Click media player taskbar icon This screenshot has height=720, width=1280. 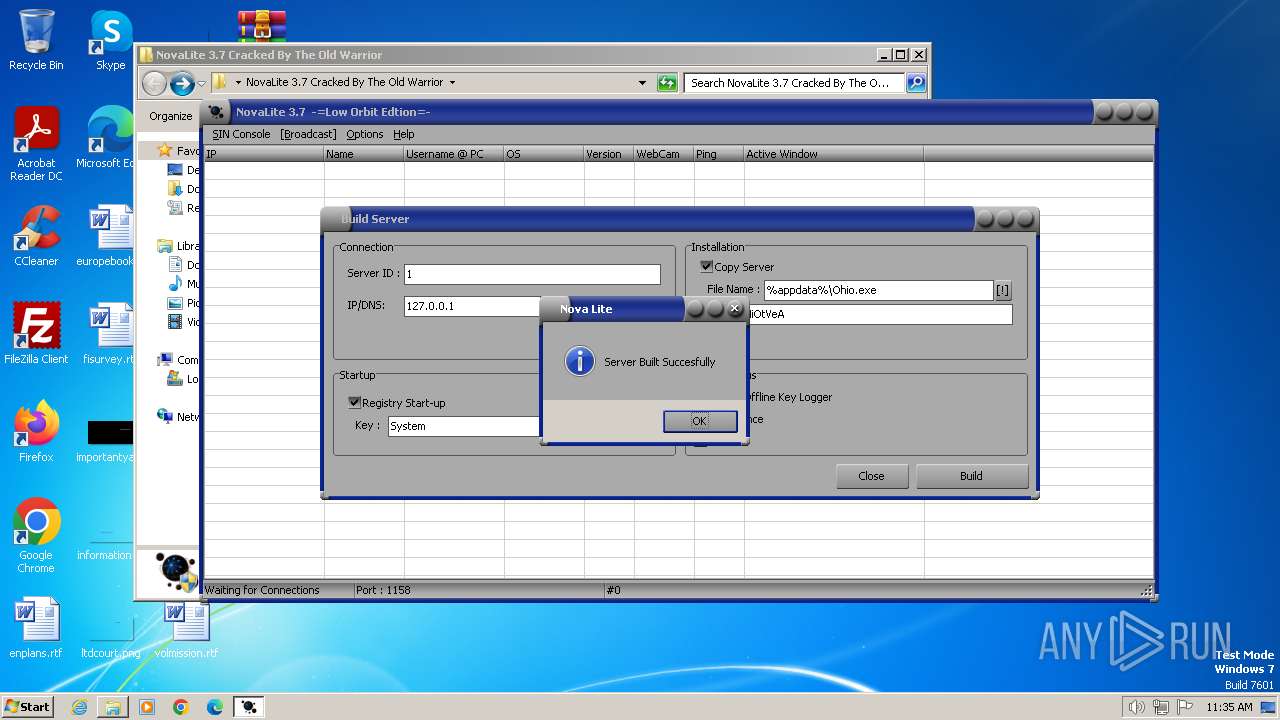147,707
